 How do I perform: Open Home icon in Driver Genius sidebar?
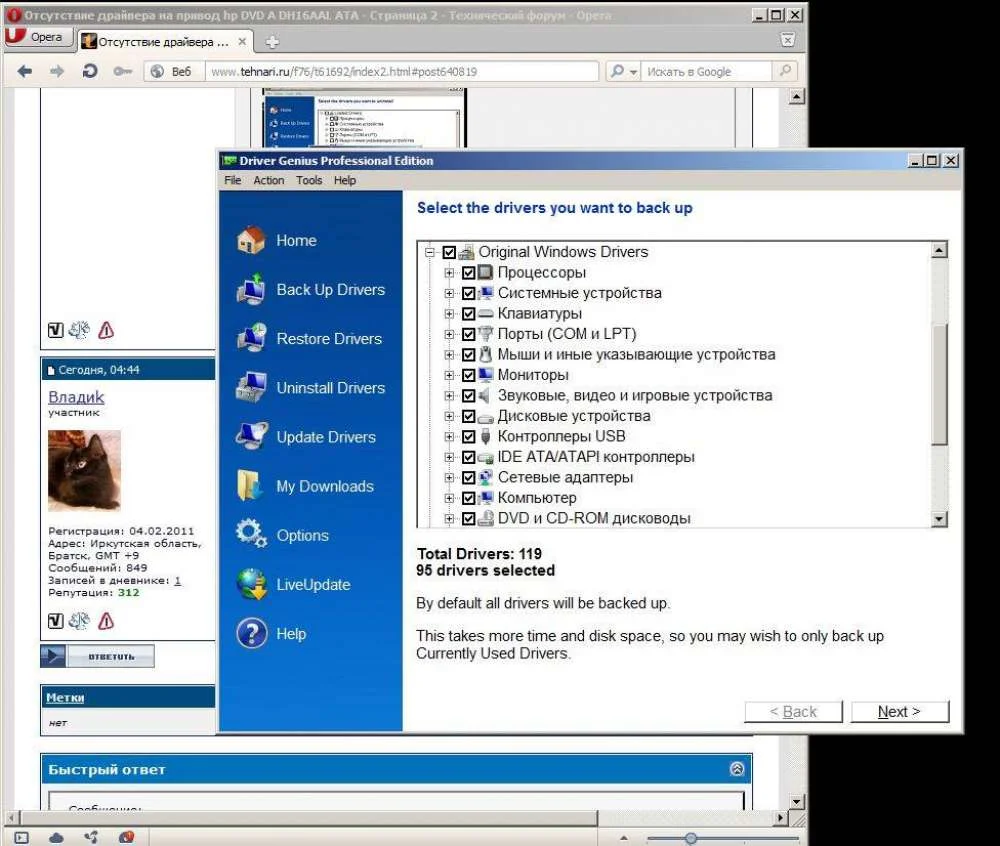point(251,241)
